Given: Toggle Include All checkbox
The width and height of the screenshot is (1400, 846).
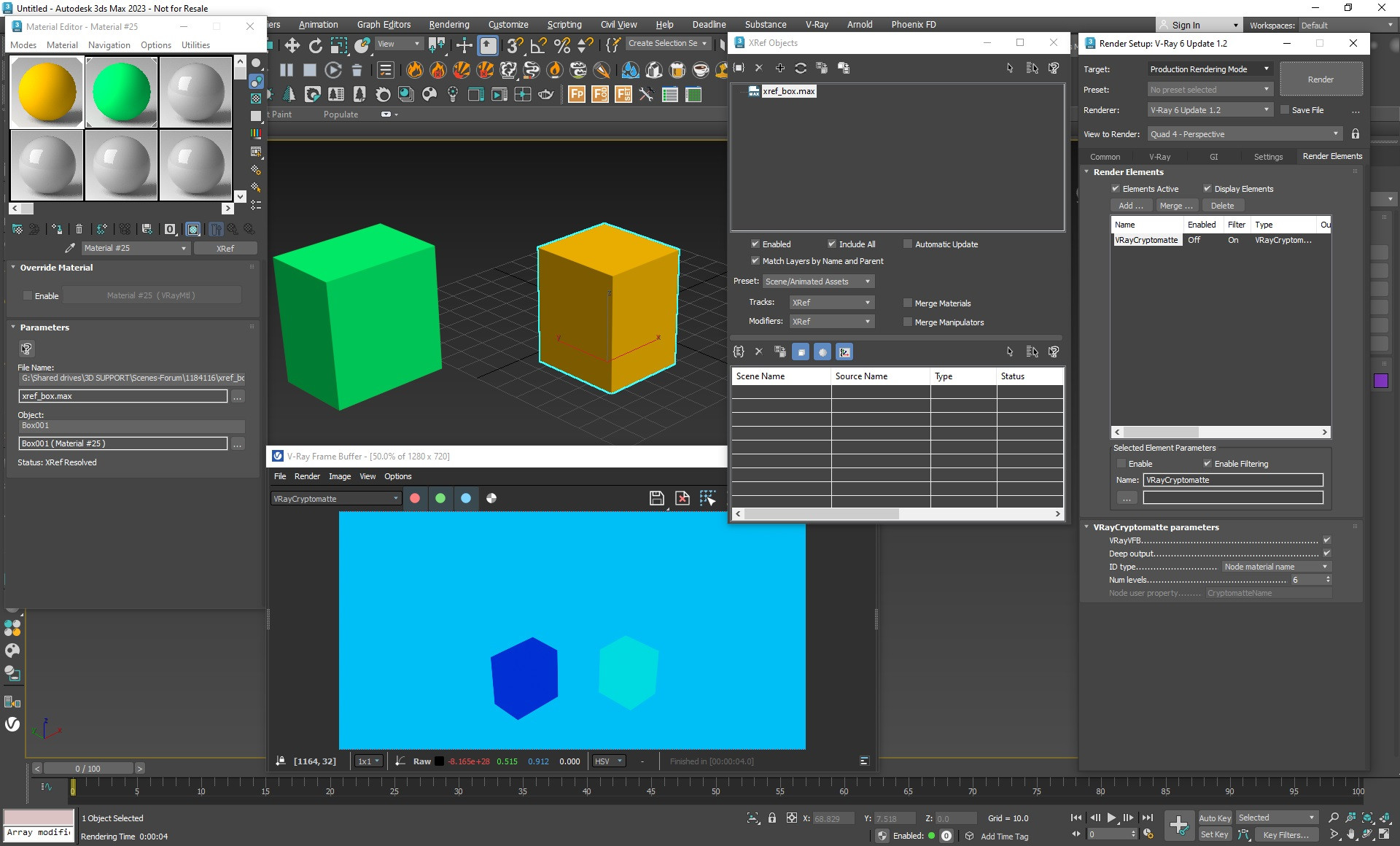Looking at the screenshot, I should pyautogui.click(x=832, y=244).
